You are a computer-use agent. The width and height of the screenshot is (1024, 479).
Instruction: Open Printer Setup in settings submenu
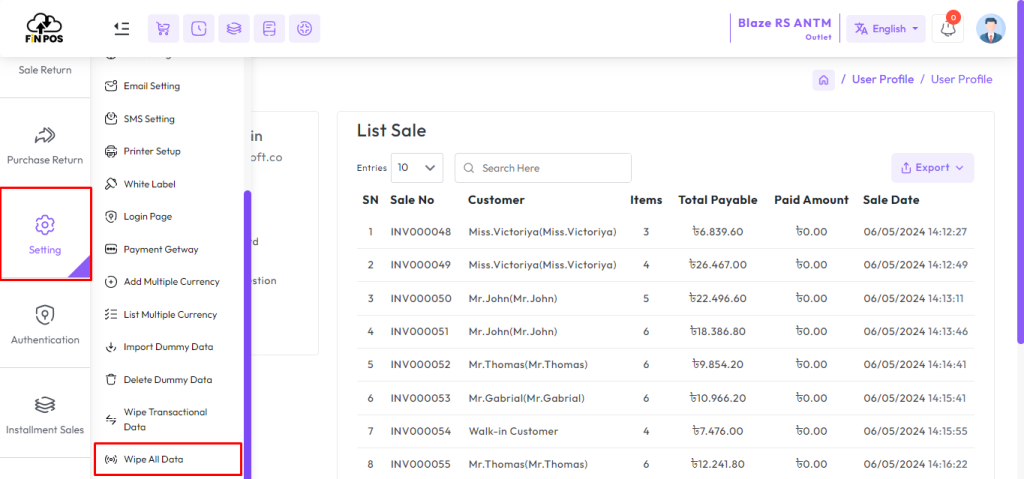[151, 151]
